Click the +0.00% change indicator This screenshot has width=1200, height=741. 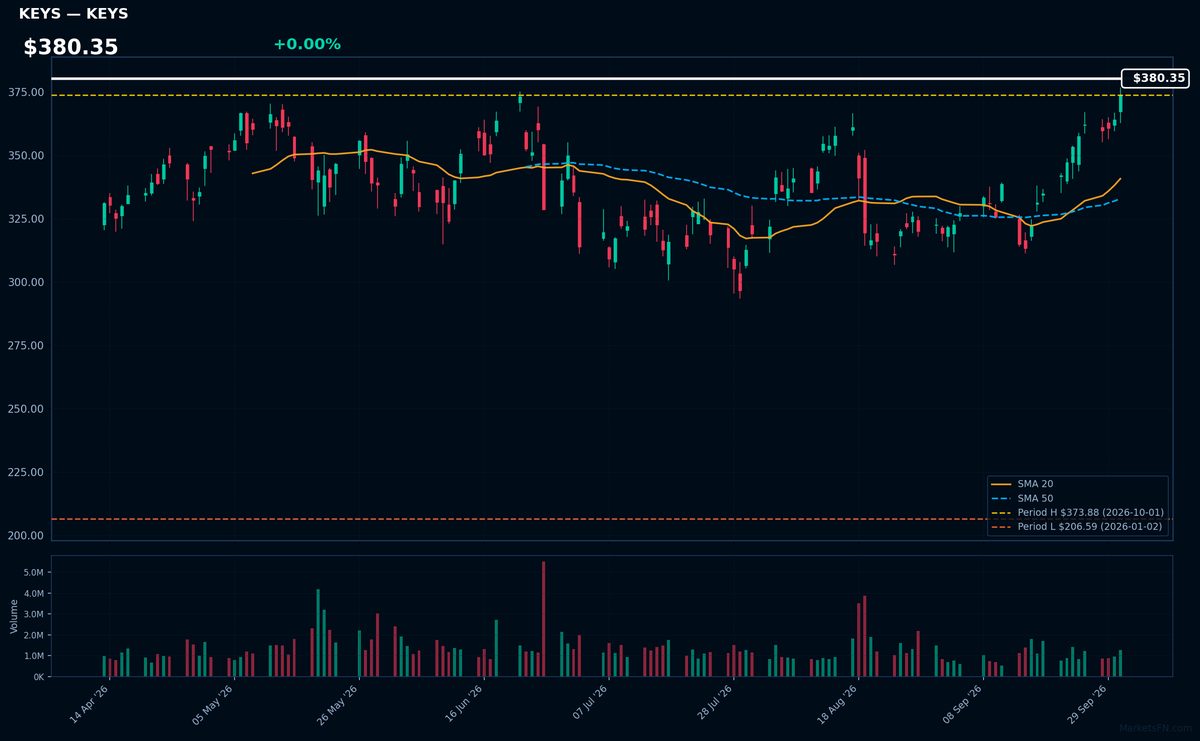tap(307, 44)
